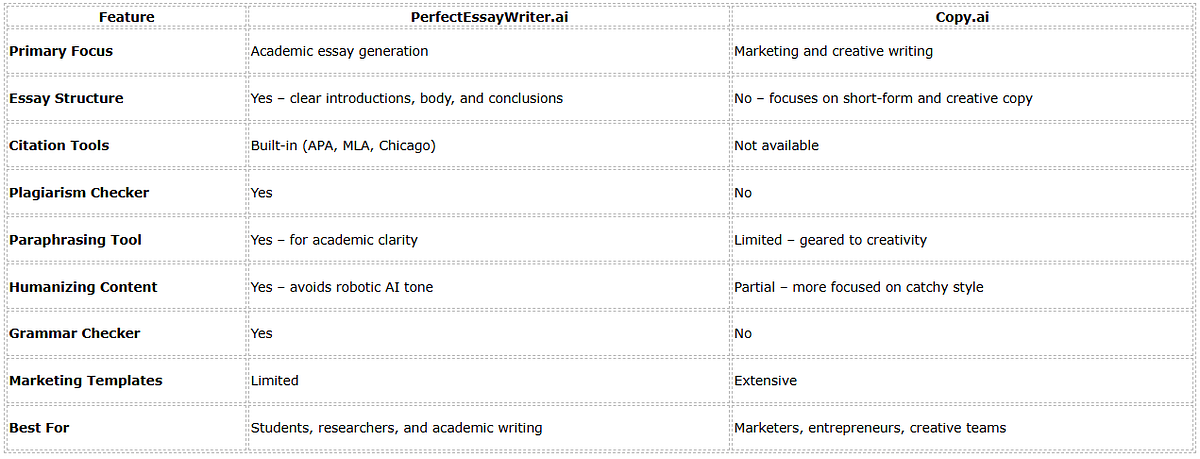Click the PerfectEssayWriter.ai column header
The width and height of the screenshot is (1200, 459).
pos(488,17)
